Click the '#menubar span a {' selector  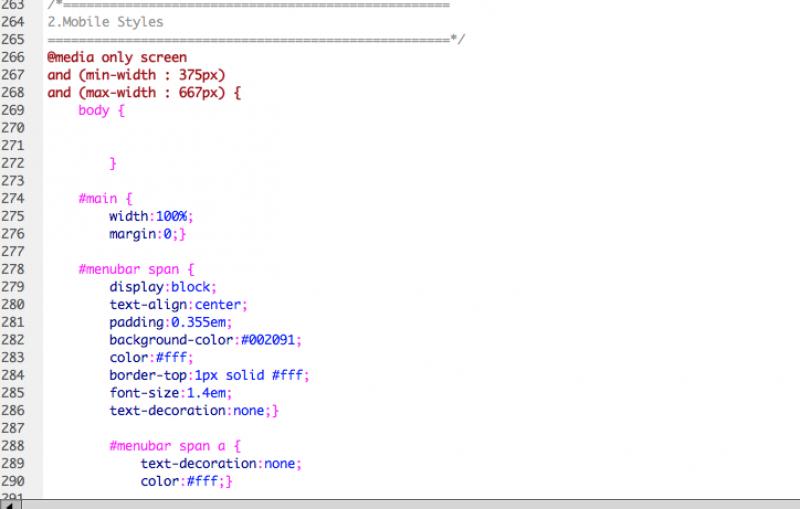point(175,446)
